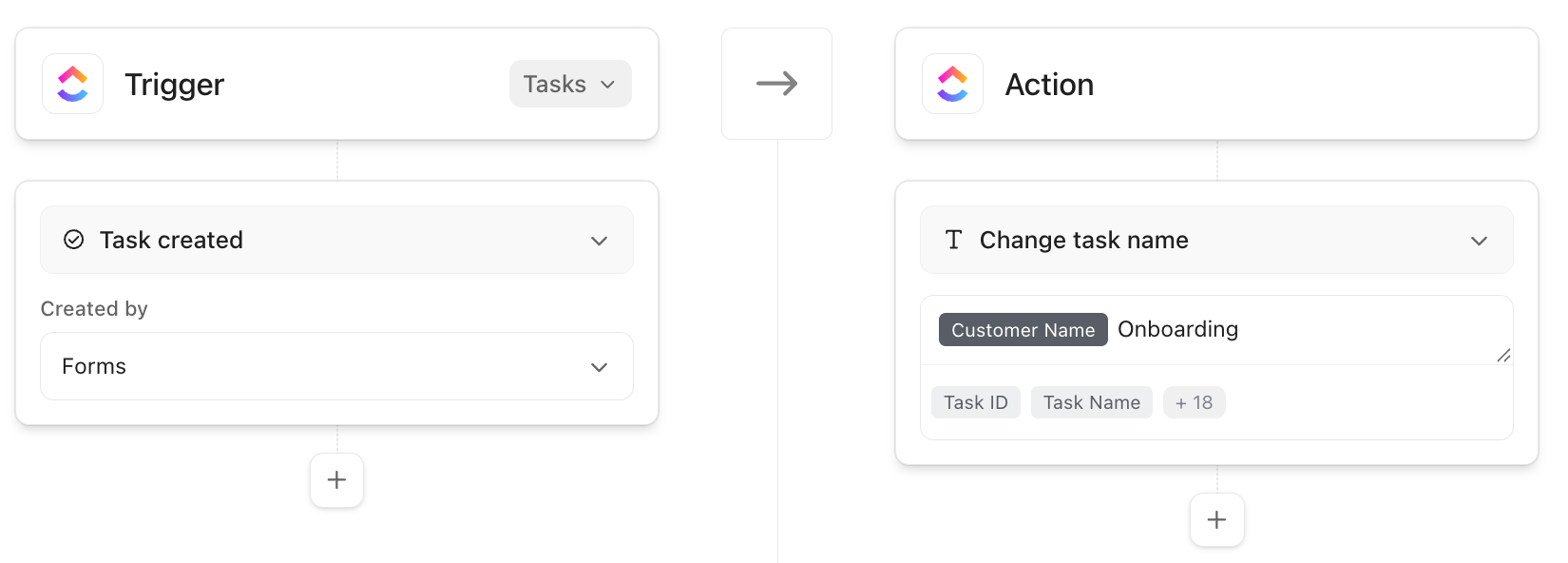Screen dimensions: 1568x563
Task: Click the arrow icon between Trigger and Action
Action: click(776, 84)
